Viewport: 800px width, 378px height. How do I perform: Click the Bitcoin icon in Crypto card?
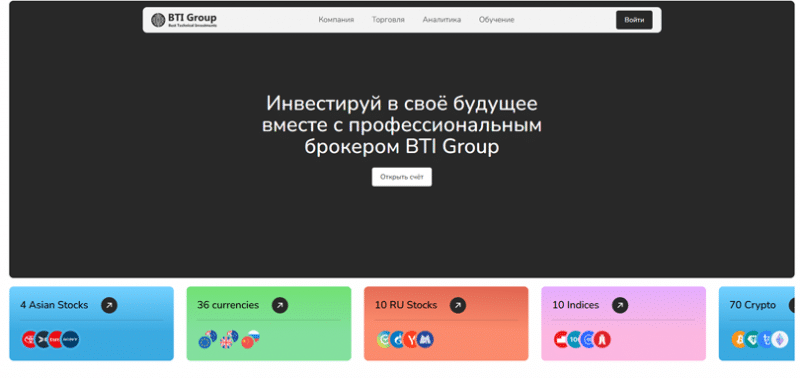pos(739,340)
